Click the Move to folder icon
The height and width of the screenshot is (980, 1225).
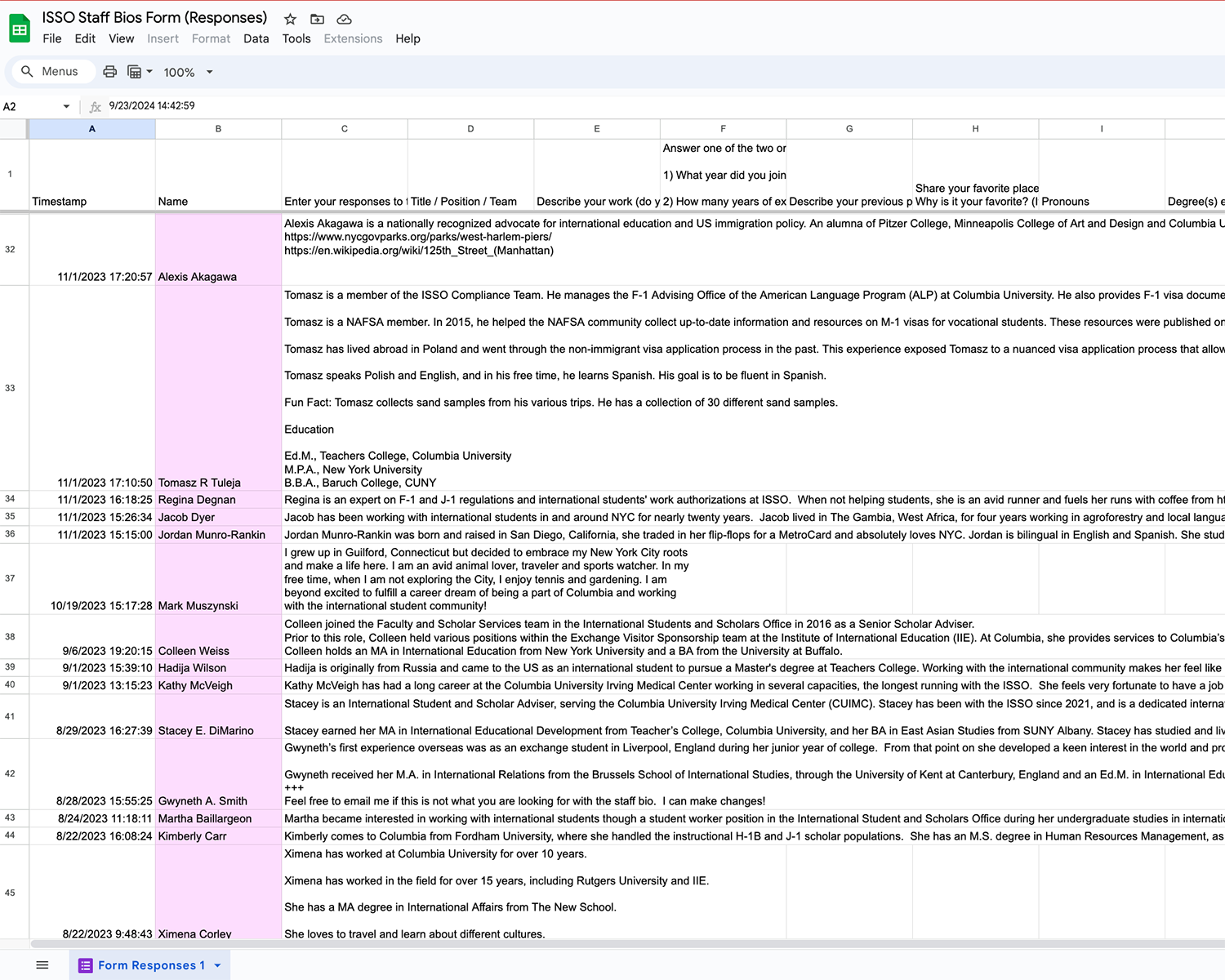(x=317, y=19)
